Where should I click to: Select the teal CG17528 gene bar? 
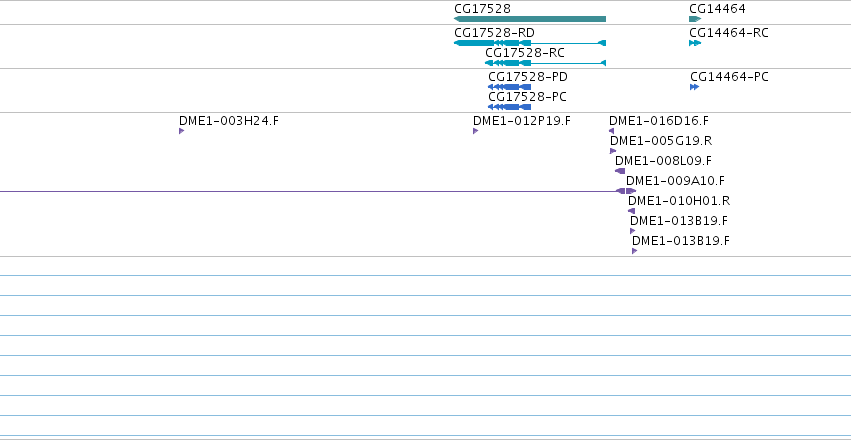click(x=530, y=19)
